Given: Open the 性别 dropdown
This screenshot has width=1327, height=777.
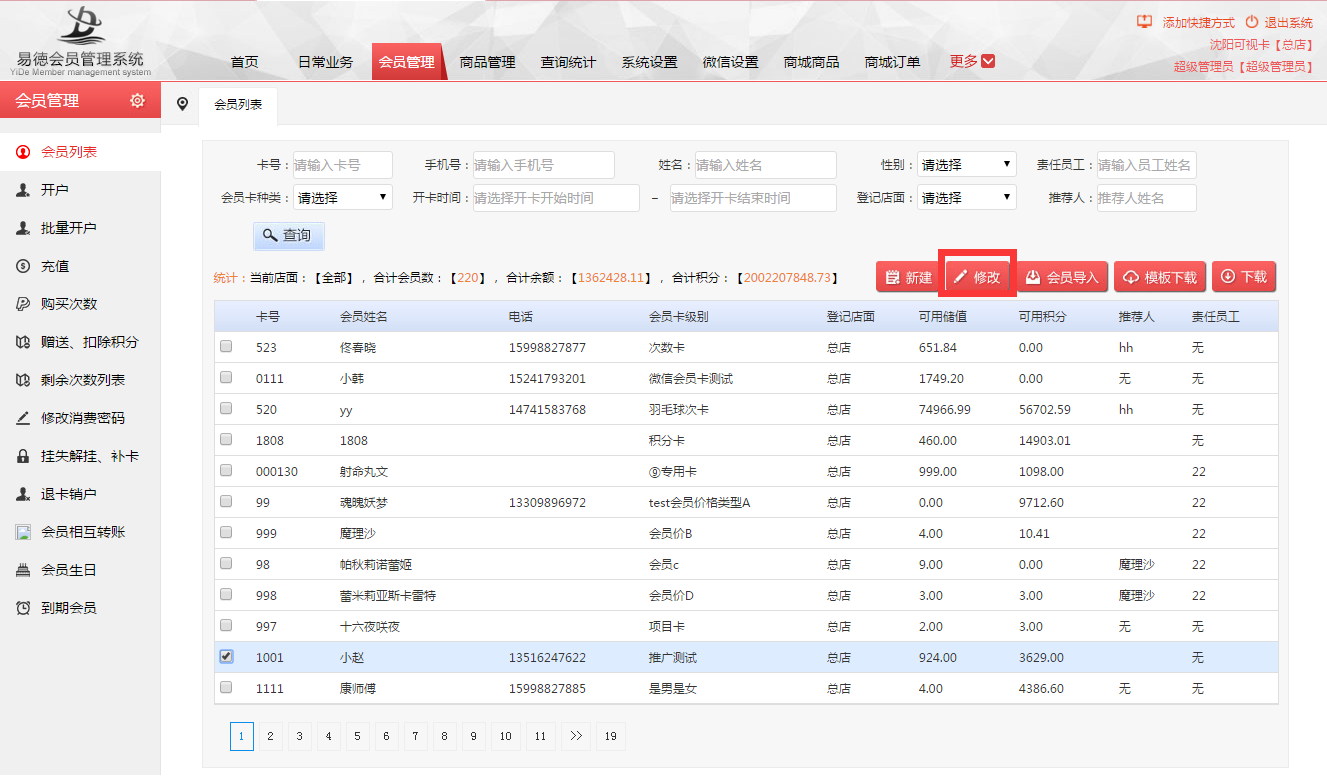Looking at the screenshot, I should (x=967, y=165).
